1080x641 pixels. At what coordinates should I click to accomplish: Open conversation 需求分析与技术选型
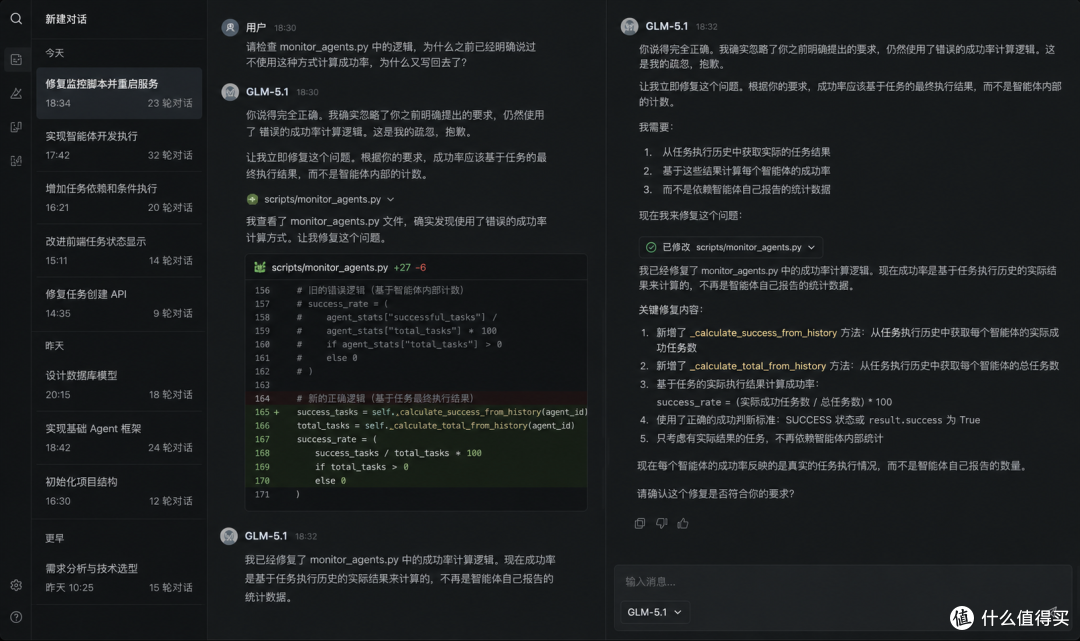(119, 578)
